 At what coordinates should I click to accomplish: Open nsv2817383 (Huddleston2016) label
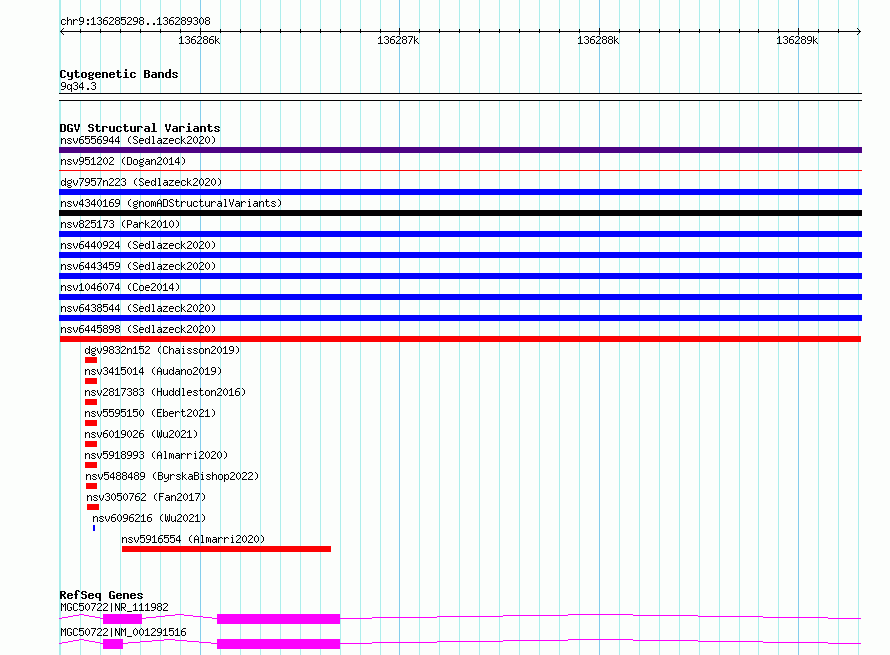pos(165,392)
